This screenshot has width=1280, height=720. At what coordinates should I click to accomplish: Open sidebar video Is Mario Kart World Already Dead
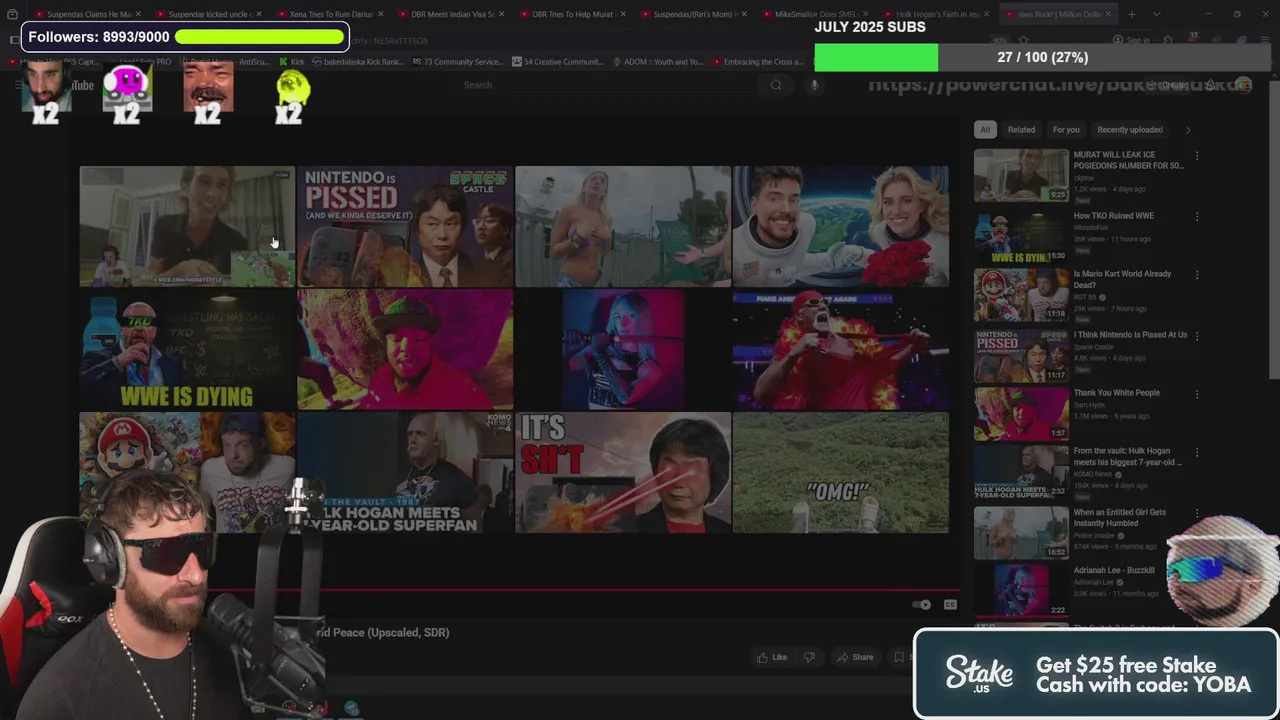1122,279
